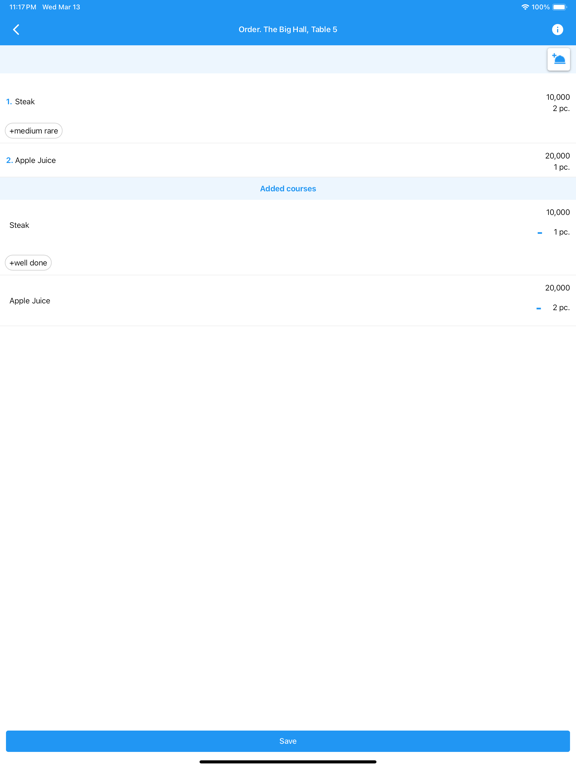Tap the 20,000 price of added Apple Juice
This screenshot has width=576, height=768.
(557, 288)
